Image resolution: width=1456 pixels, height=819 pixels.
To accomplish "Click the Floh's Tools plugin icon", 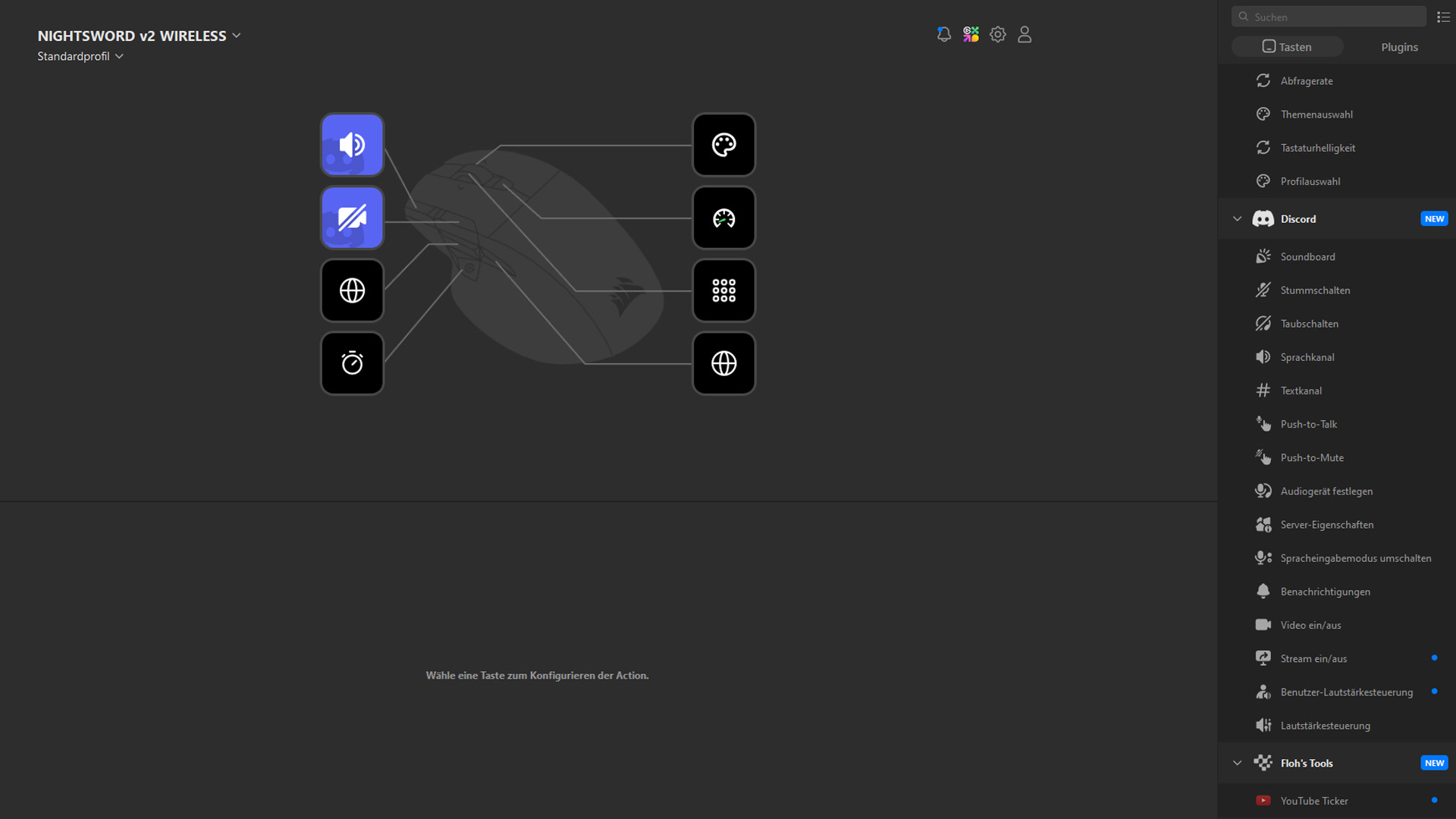I will [1263, 763].
